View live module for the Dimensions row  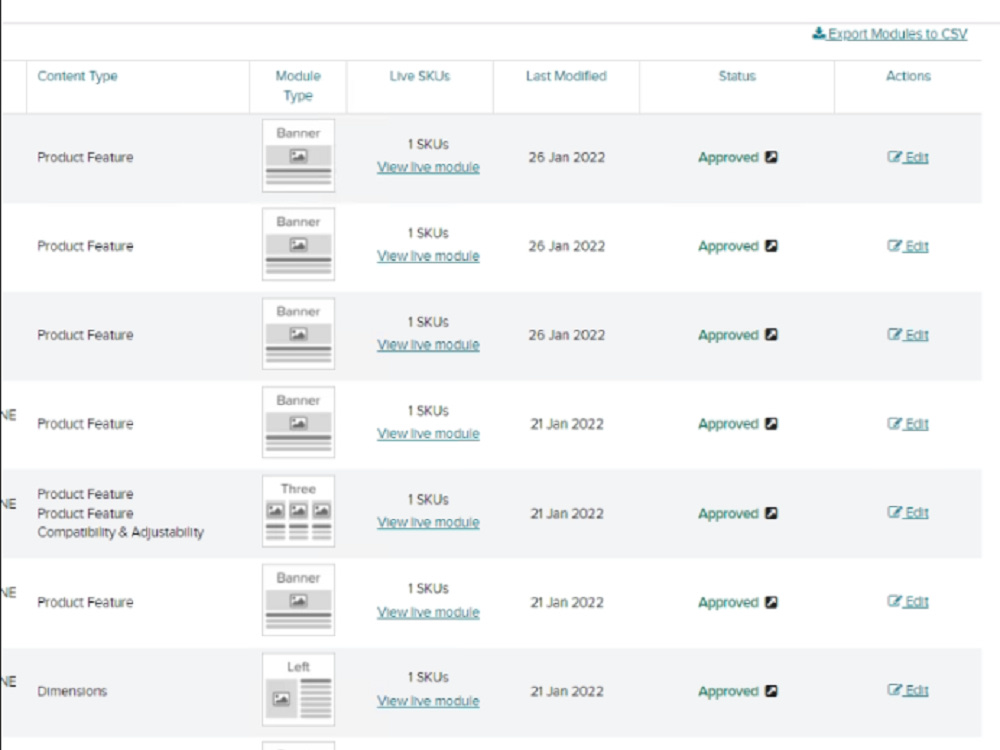click(428, 701)
